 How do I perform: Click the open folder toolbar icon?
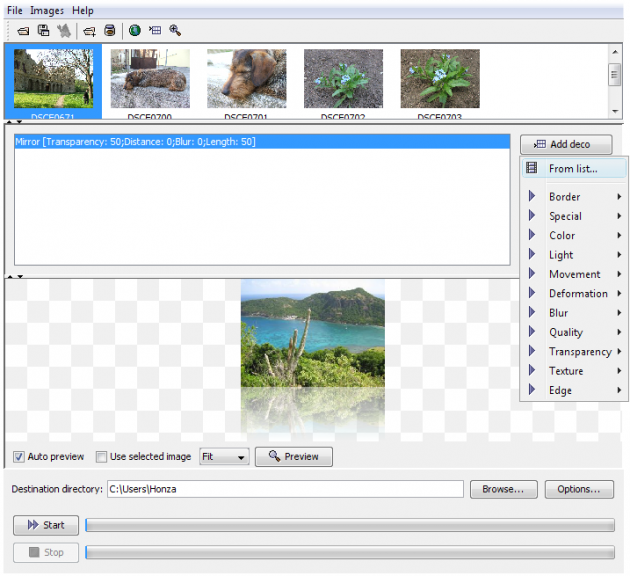23,30
